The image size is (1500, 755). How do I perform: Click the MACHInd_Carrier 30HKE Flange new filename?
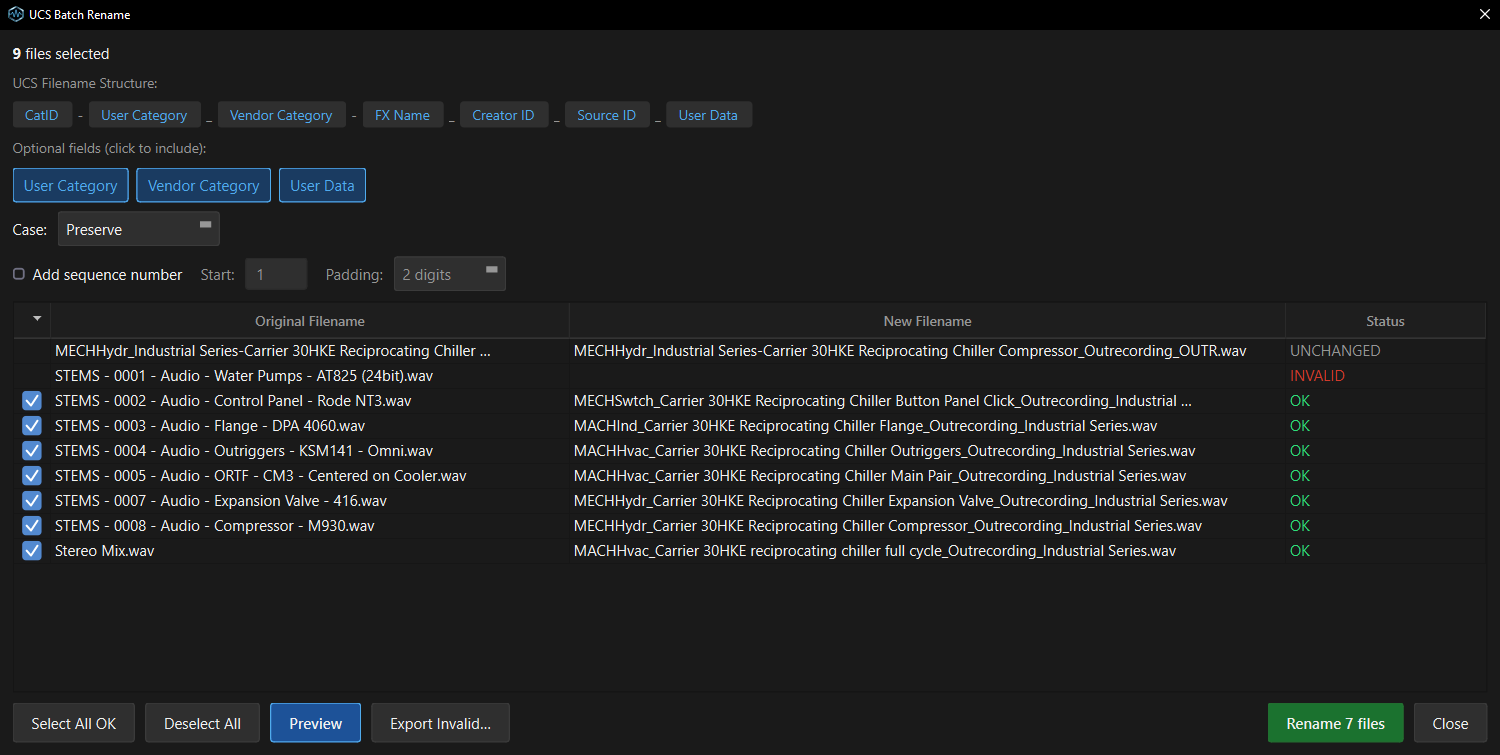865,426
